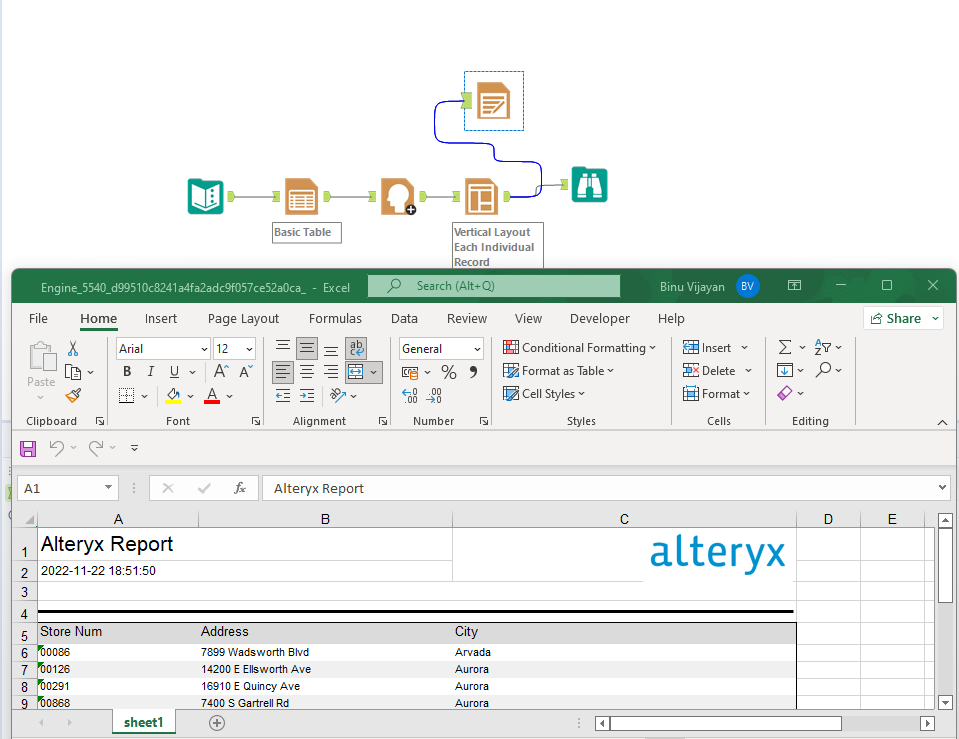Open the Formulas ribbon menu
Screen dimensions: 959x739
tap(335, 318)
